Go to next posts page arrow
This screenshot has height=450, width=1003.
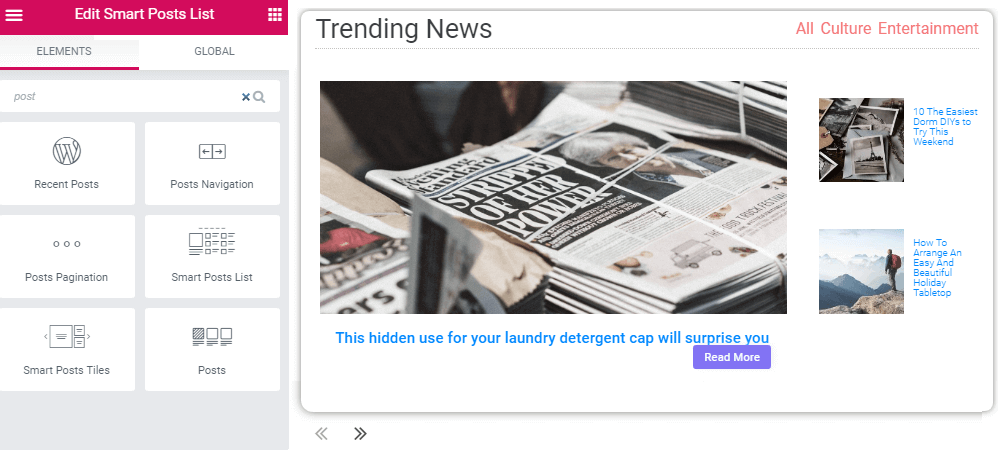pos(360,434)
